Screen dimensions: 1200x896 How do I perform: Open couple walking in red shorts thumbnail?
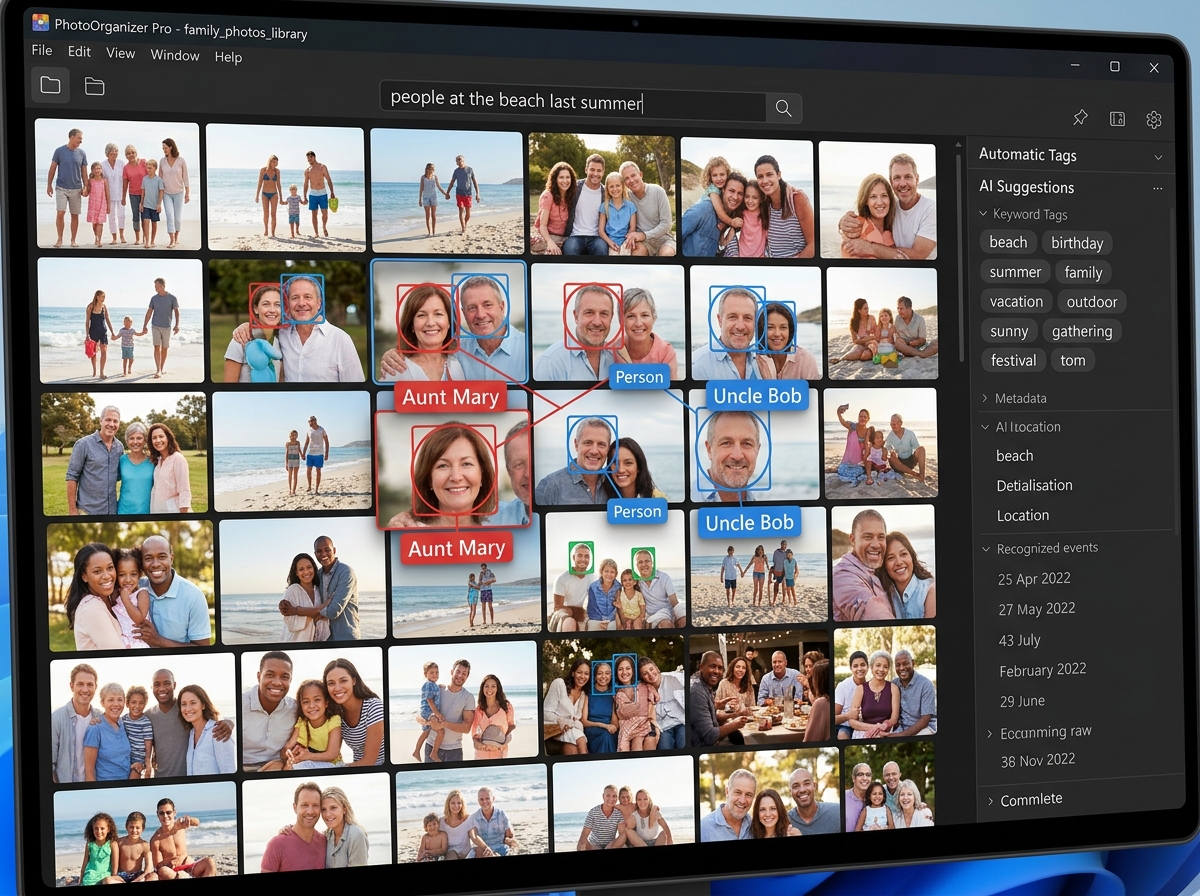(x=447, y=190)
